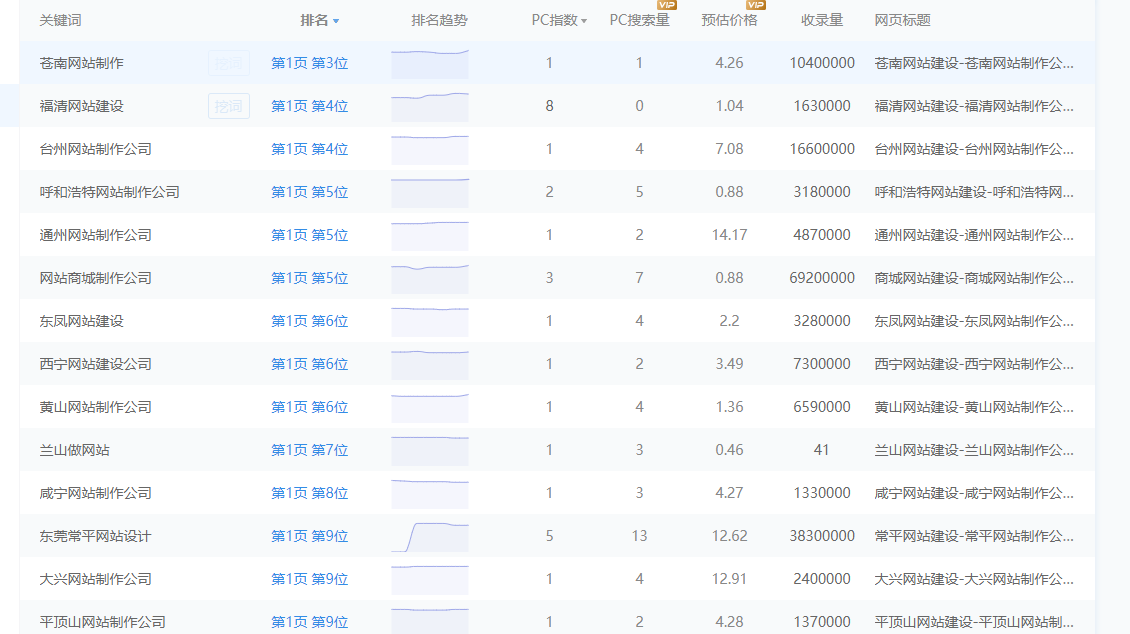
Task: Open rank link for 东莞常平网站设计
Action: (310, 536)
